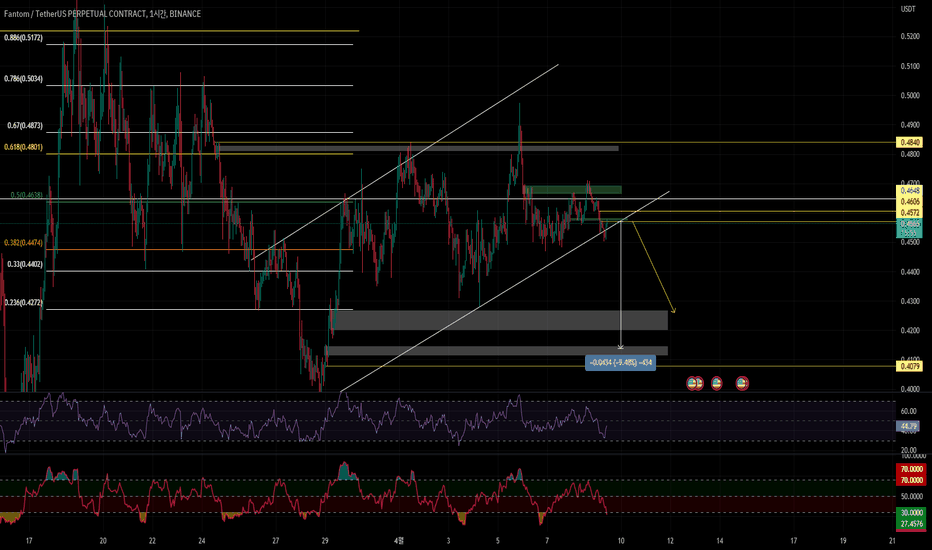Image resolution: width=932 pixels, height=550 pixels.
Task: Click the 24 date on time axis
Action: click(201, 540)
